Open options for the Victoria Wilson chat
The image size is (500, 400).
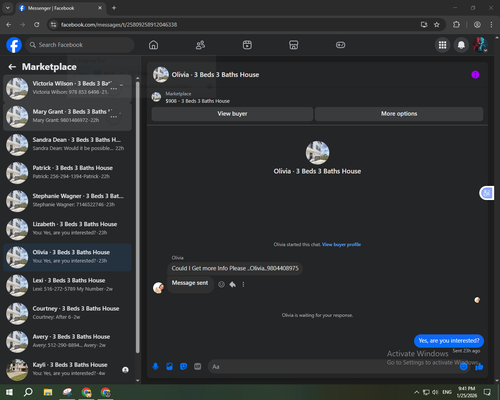(114, 89)
